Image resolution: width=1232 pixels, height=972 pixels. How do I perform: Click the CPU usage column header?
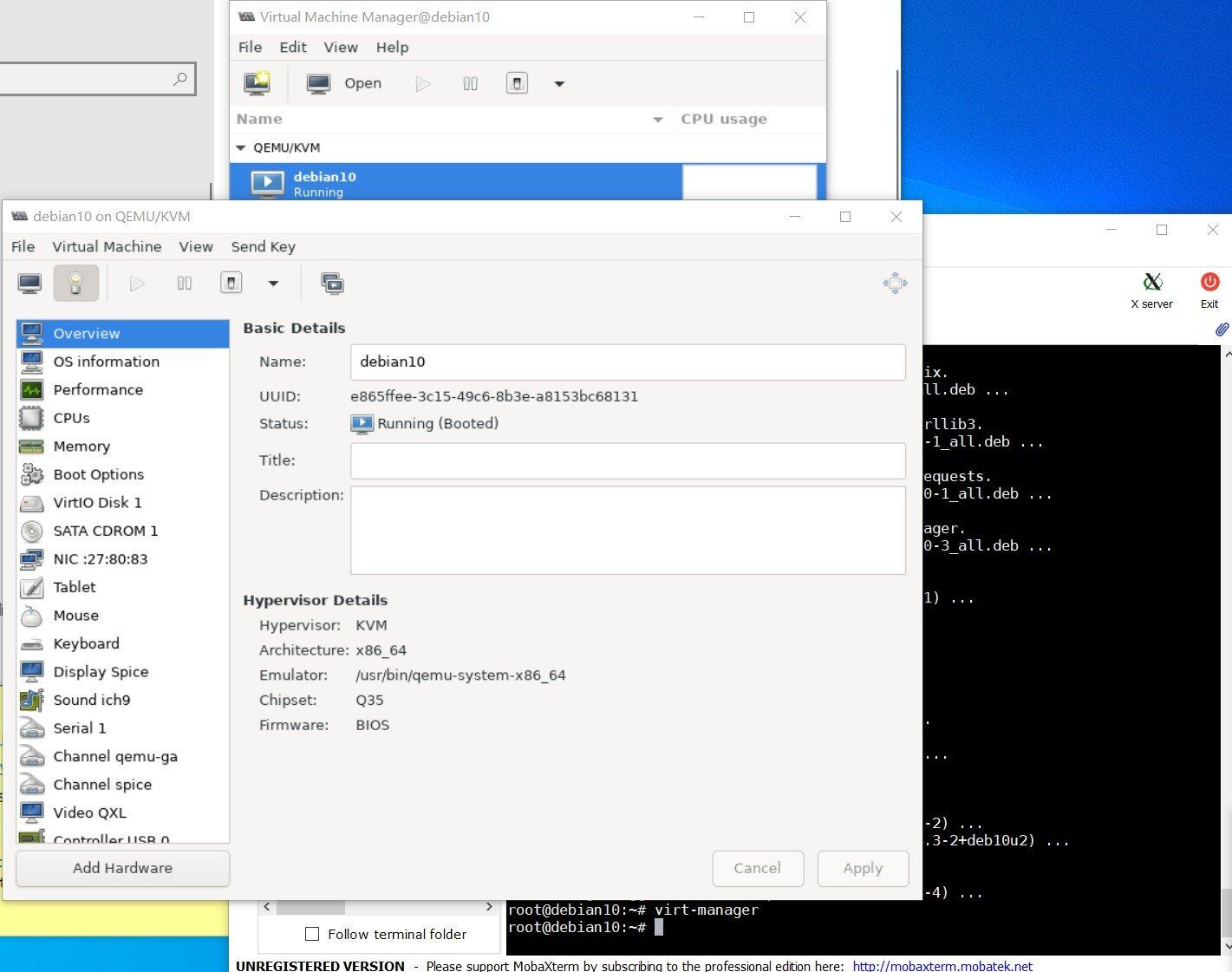coord(724,120)
